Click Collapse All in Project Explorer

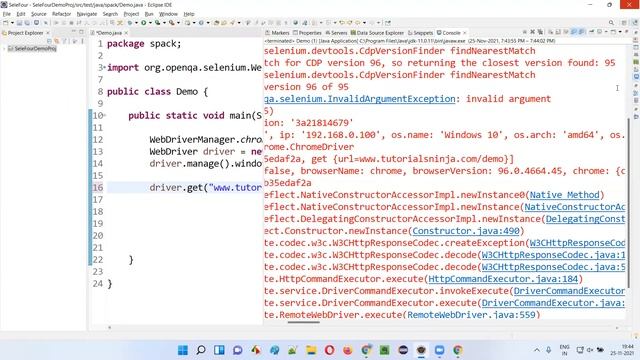tap(49, 41)
